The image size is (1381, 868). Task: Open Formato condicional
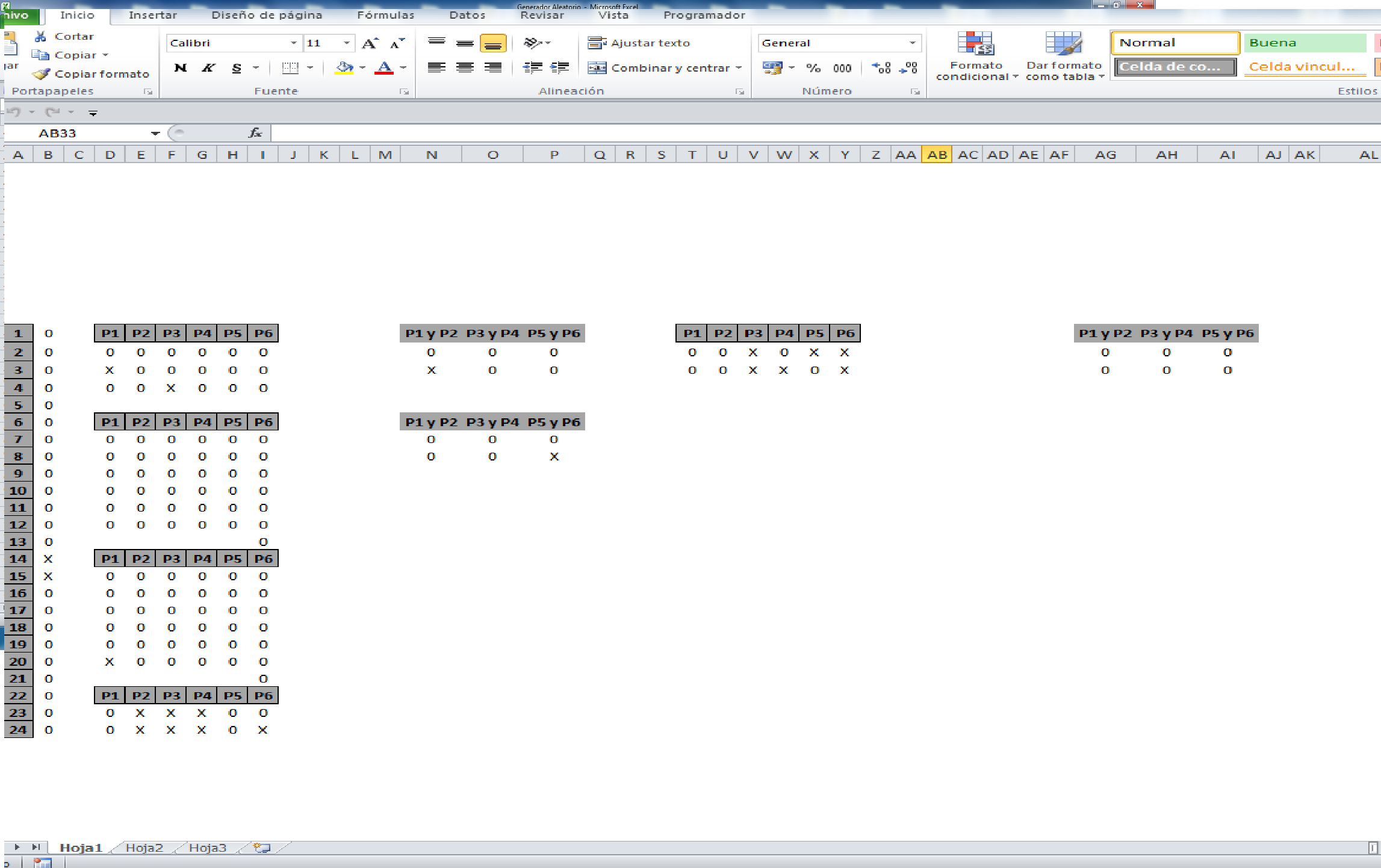click(x=976, y=57)
